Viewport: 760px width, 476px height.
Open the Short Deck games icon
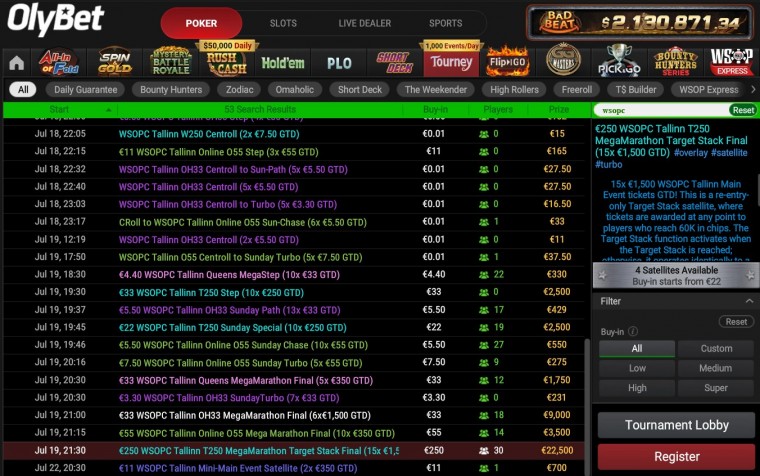click(x=395, y=63)
